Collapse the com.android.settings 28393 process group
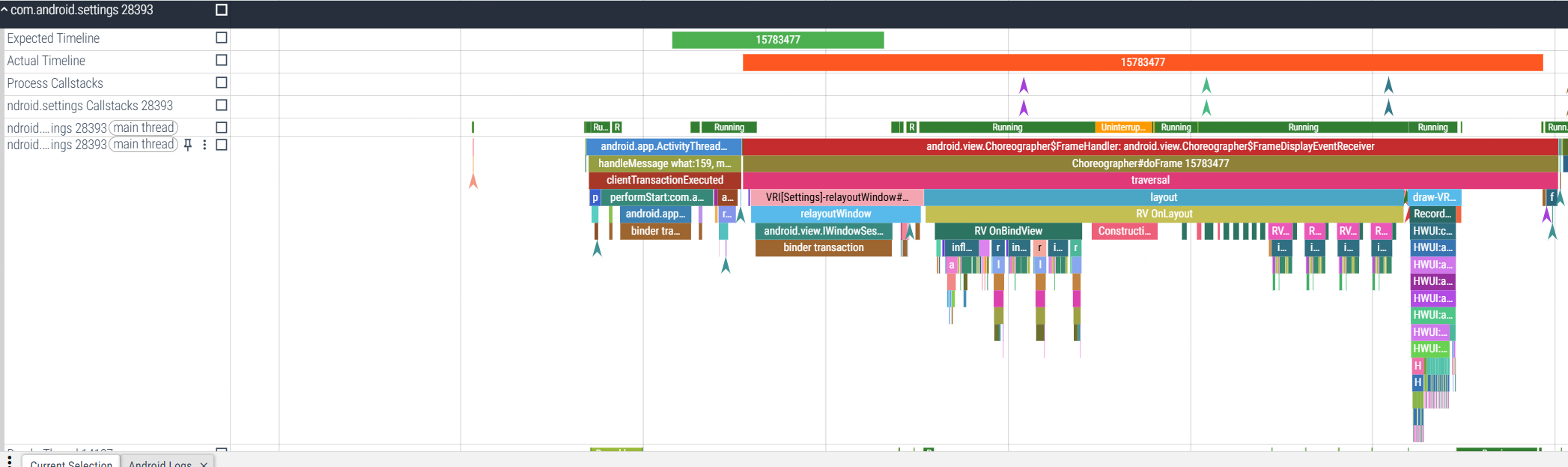Viewport: 1568px width, 467px height. (4, 10)
